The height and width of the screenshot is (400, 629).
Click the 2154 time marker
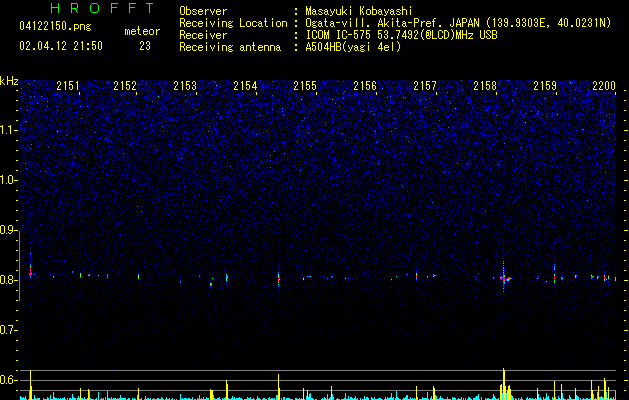[245, 86]
